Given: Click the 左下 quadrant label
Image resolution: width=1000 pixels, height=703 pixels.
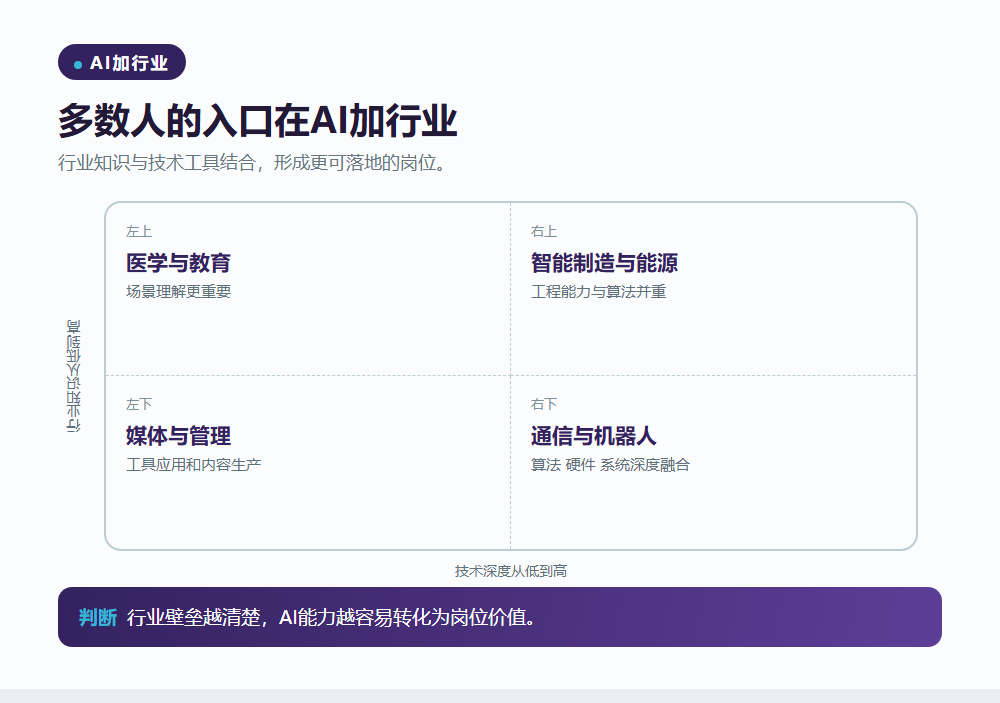Looking at the screenshot, I should tap(139, 404).
